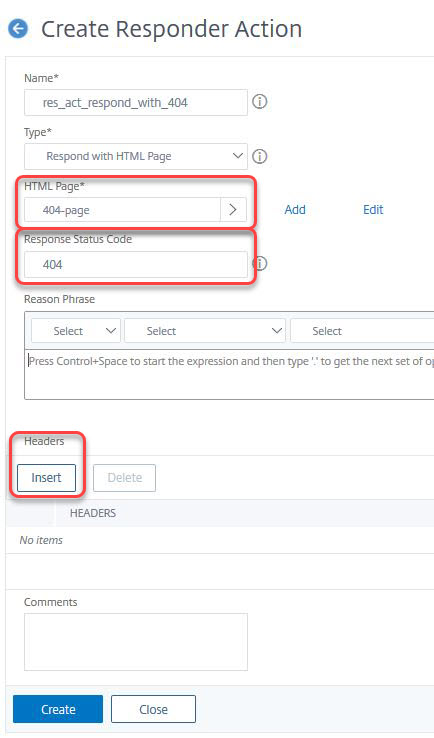The height and width of the screenshot is (738, 434).
Task: Open info icon beside Name field
Action: (x=259, y=102)
